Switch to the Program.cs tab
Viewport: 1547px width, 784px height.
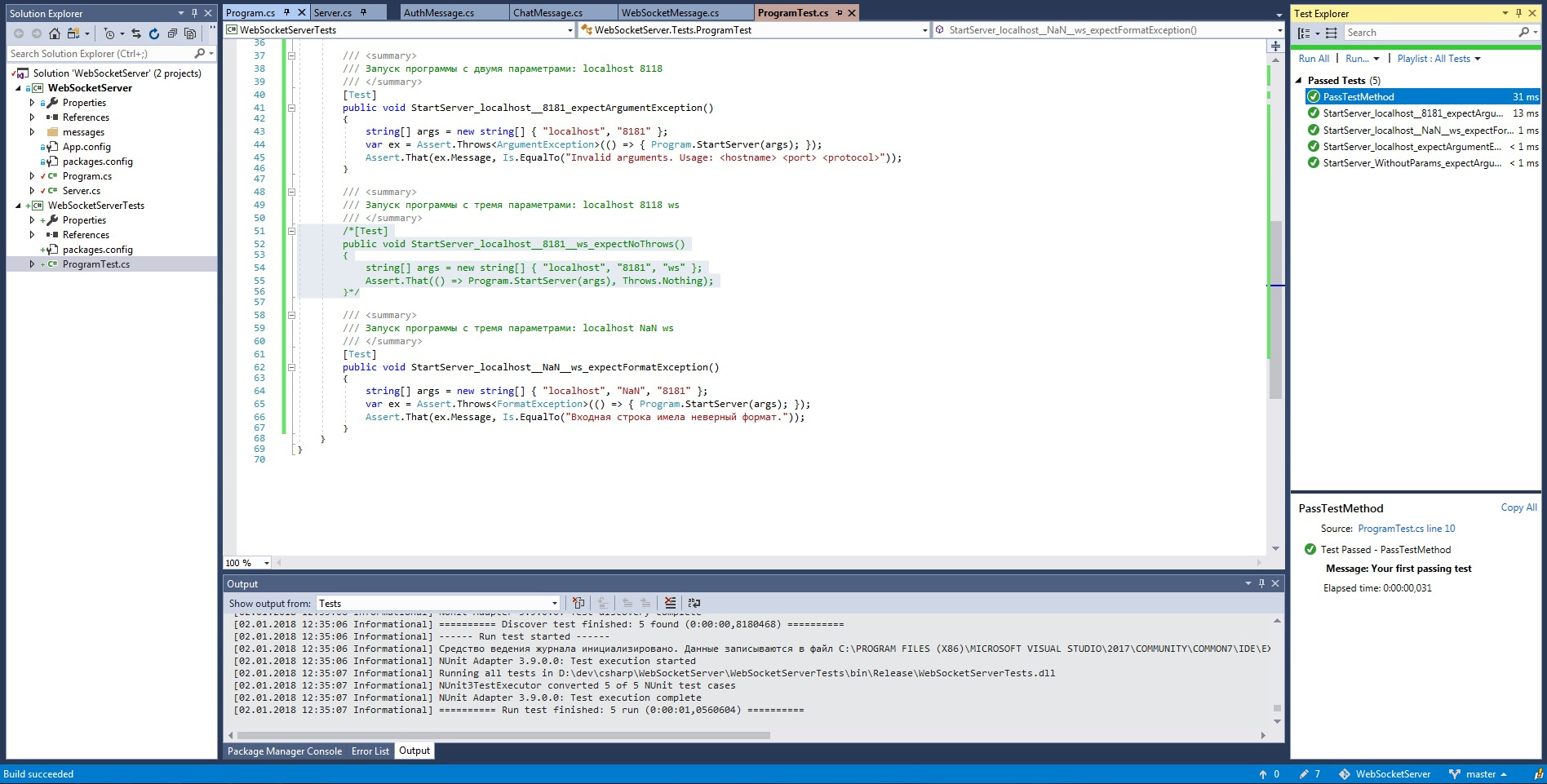coord(250,13)
